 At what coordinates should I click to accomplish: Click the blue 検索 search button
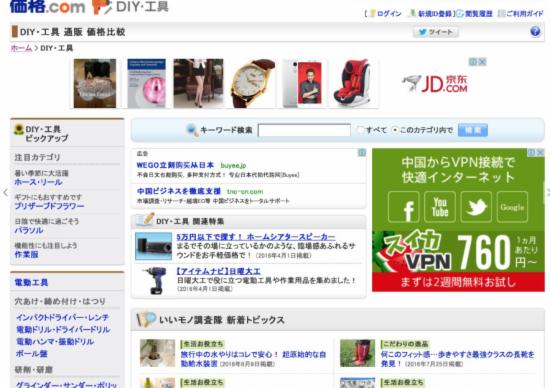click(x=472, y=130)
